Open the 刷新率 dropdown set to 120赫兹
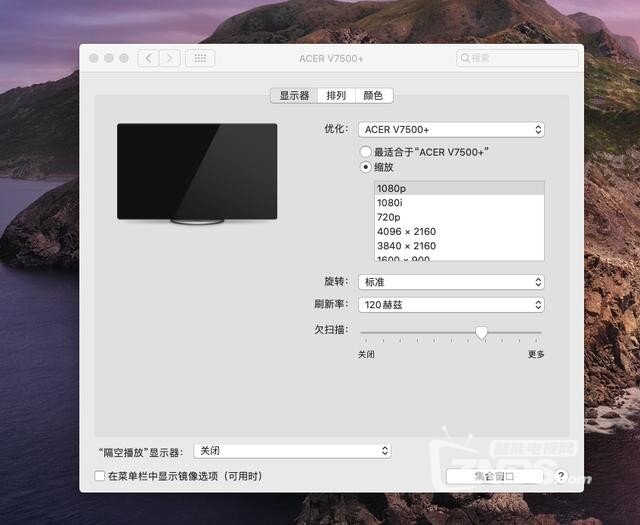Image resolution: width=640 pixels, height=525 pixels. [451, 305]
